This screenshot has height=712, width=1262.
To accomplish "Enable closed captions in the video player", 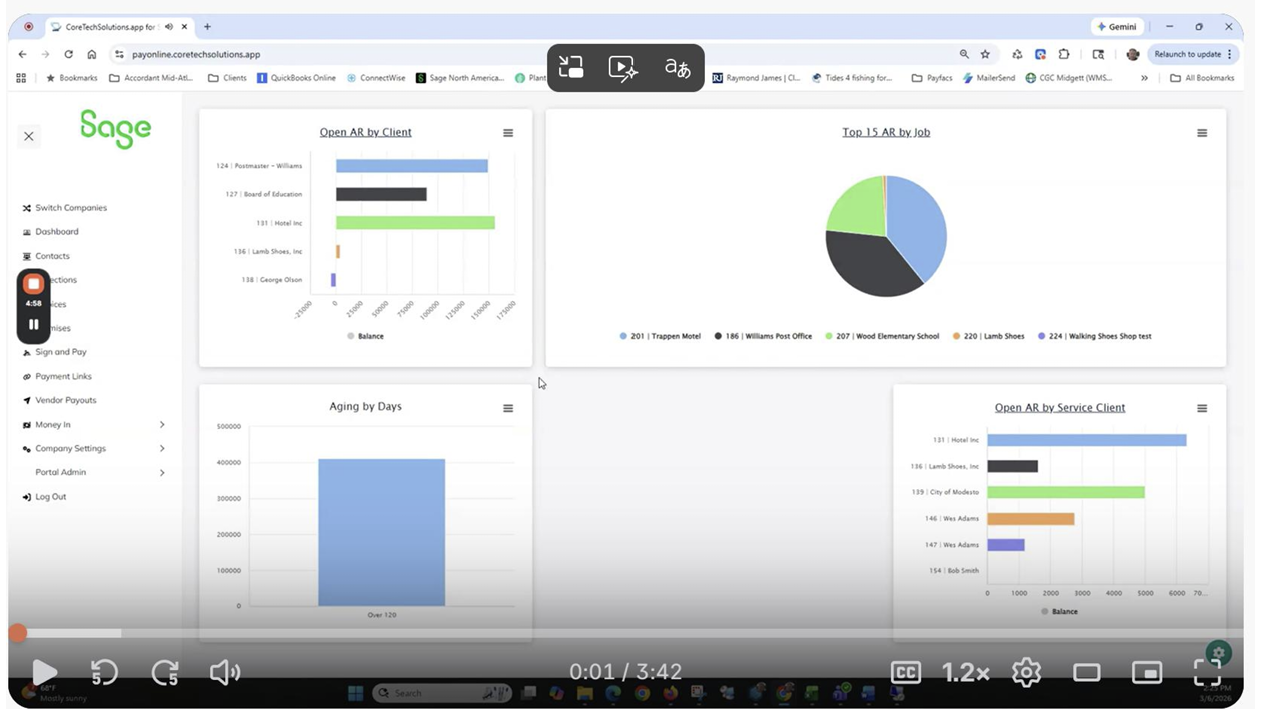I will click(x=905, y=672).
